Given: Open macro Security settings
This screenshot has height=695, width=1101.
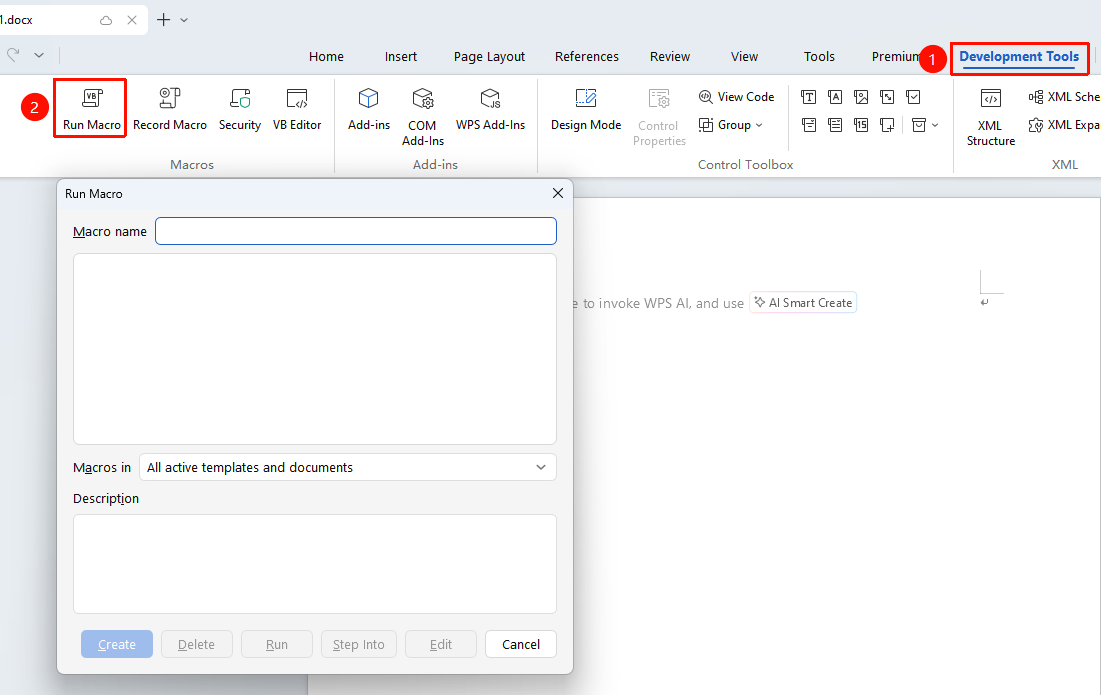Looking at the screenshot, I should click(x=239, y=109).
